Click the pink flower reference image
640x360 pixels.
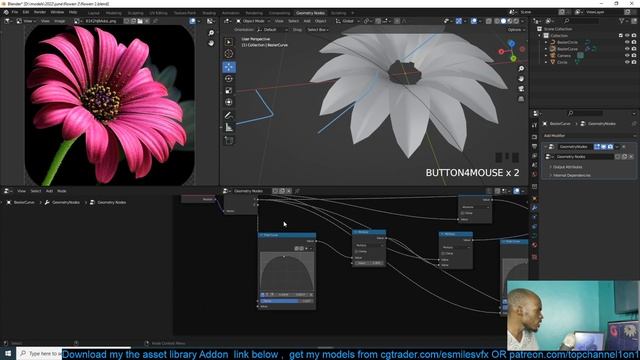(x=109, y=105)
